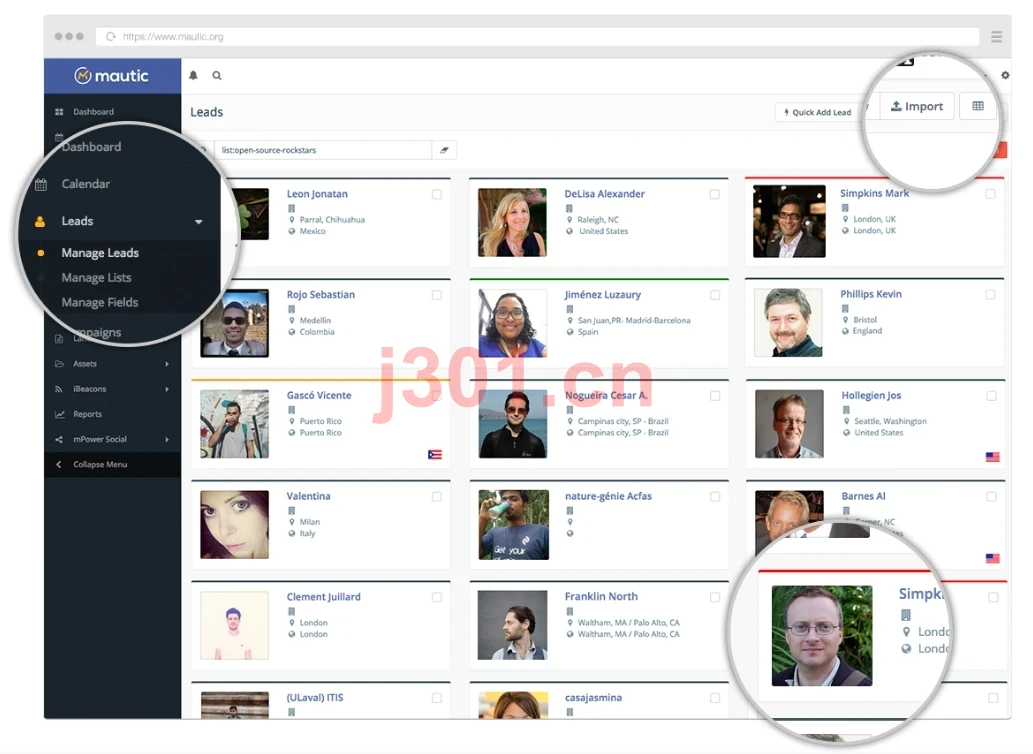Click the small Dashboard grid icon in sidebar
1033x754 pixels.
point(59,112)
